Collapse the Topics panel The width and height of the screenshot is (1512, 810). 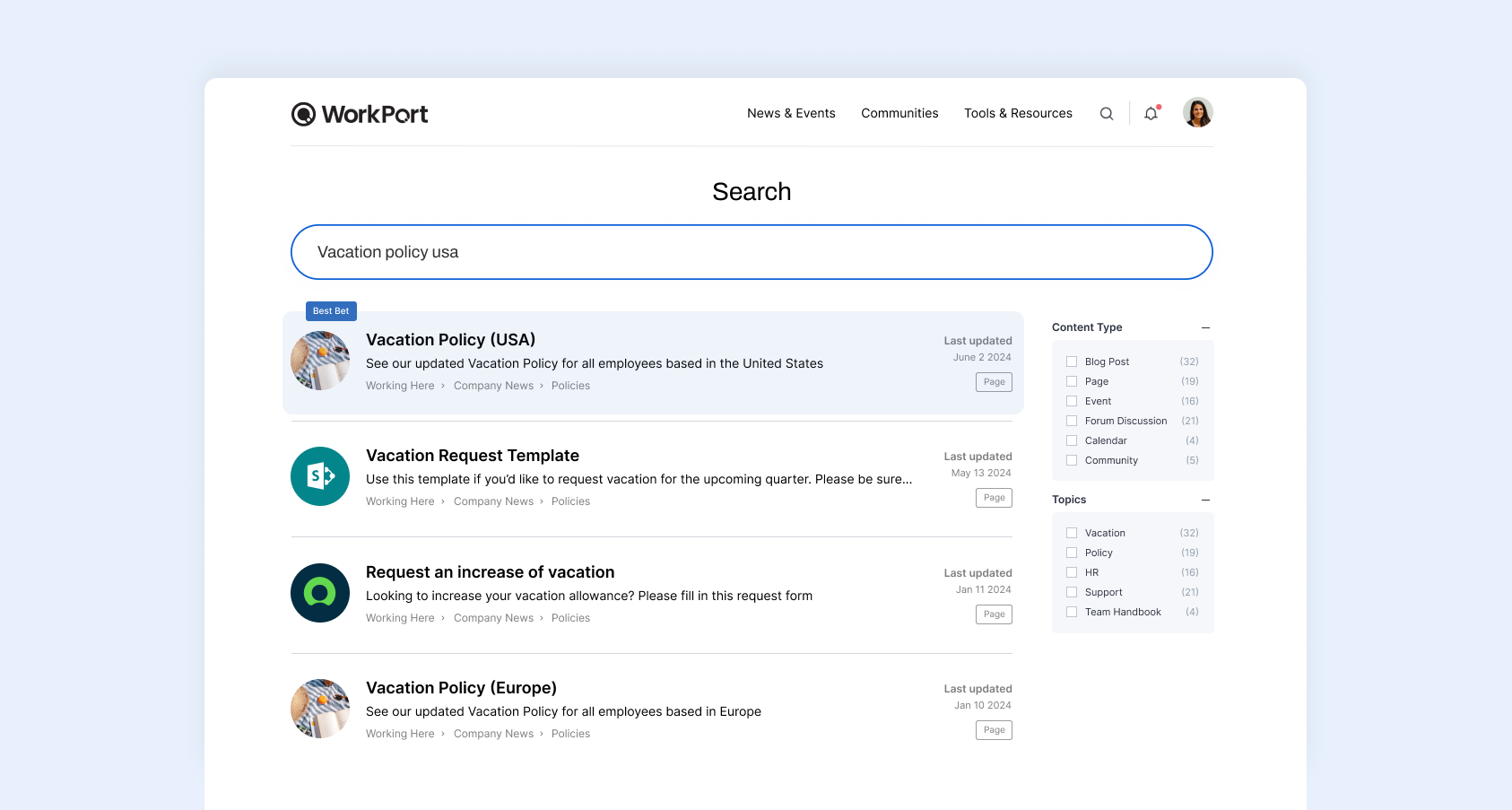(x=1205, y=500)
